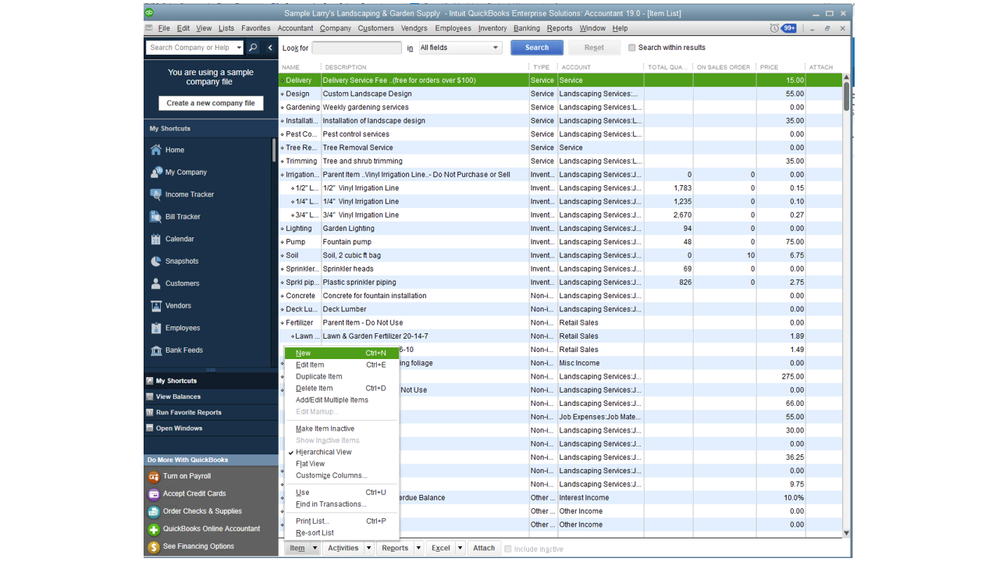Viewport: 999px width, 562px height.
Task: Open the Accountant menu
Action: coord(295,28)
